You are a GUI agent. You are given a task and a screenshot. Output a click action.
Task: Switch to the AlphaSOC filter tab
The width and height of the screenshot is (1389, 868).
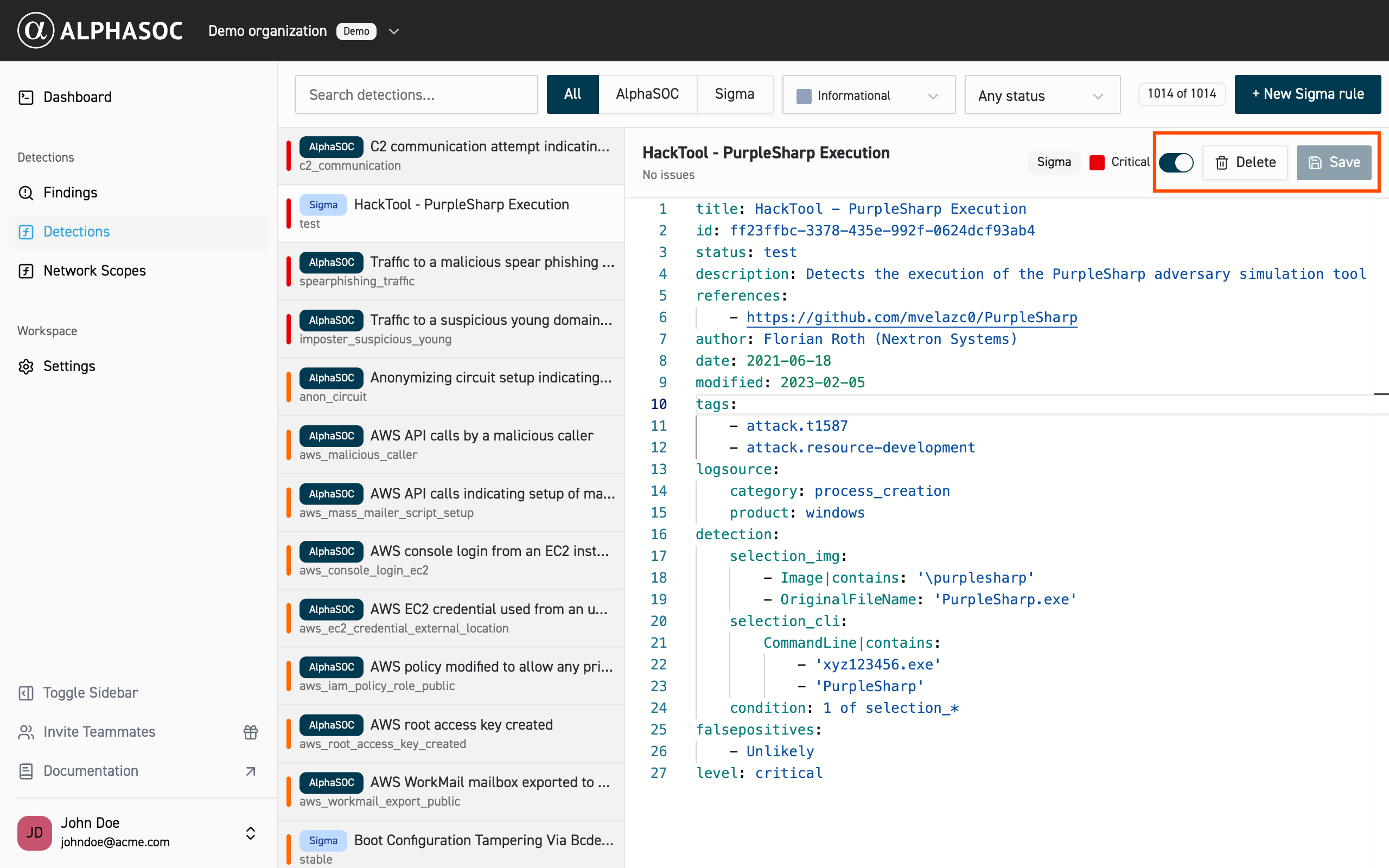647,94
